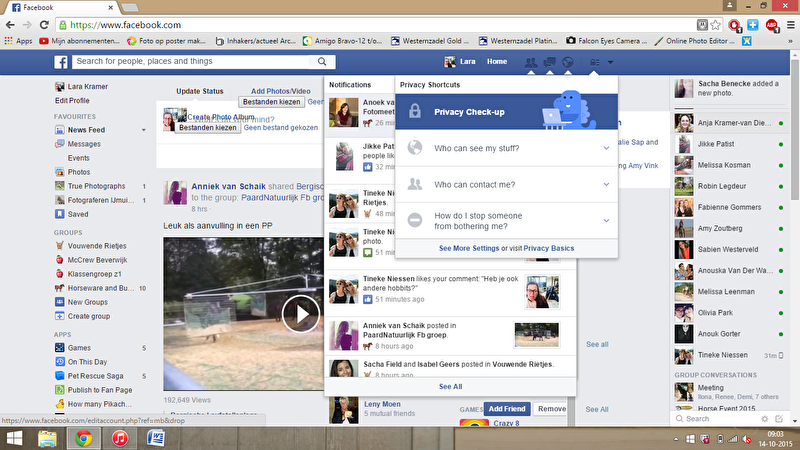
Task: Open the News Feed sort dropdown arrow
Action: 143,130
